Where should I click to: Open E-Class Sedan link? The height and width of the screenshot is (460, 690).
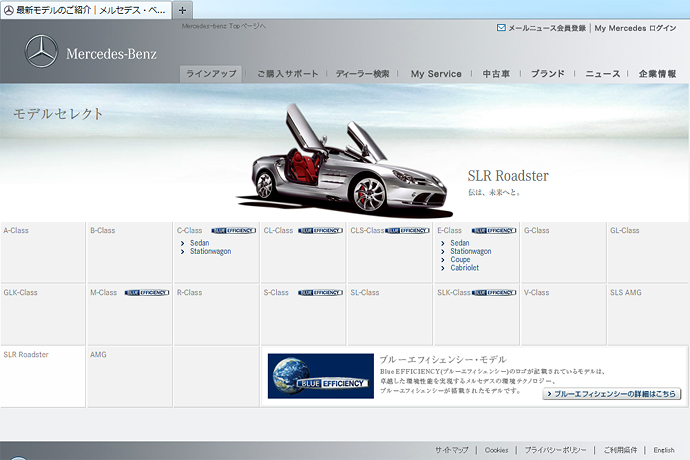pos(459,243)
